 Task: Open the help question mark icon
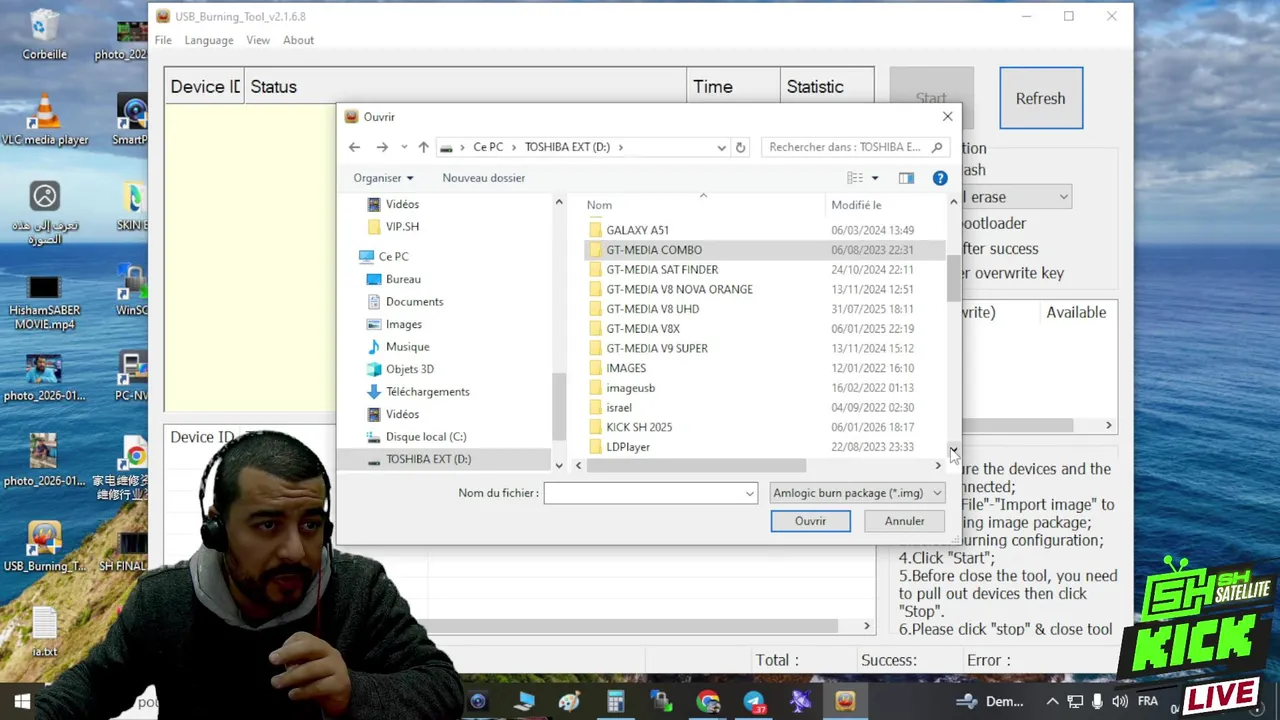coord(940,178)
